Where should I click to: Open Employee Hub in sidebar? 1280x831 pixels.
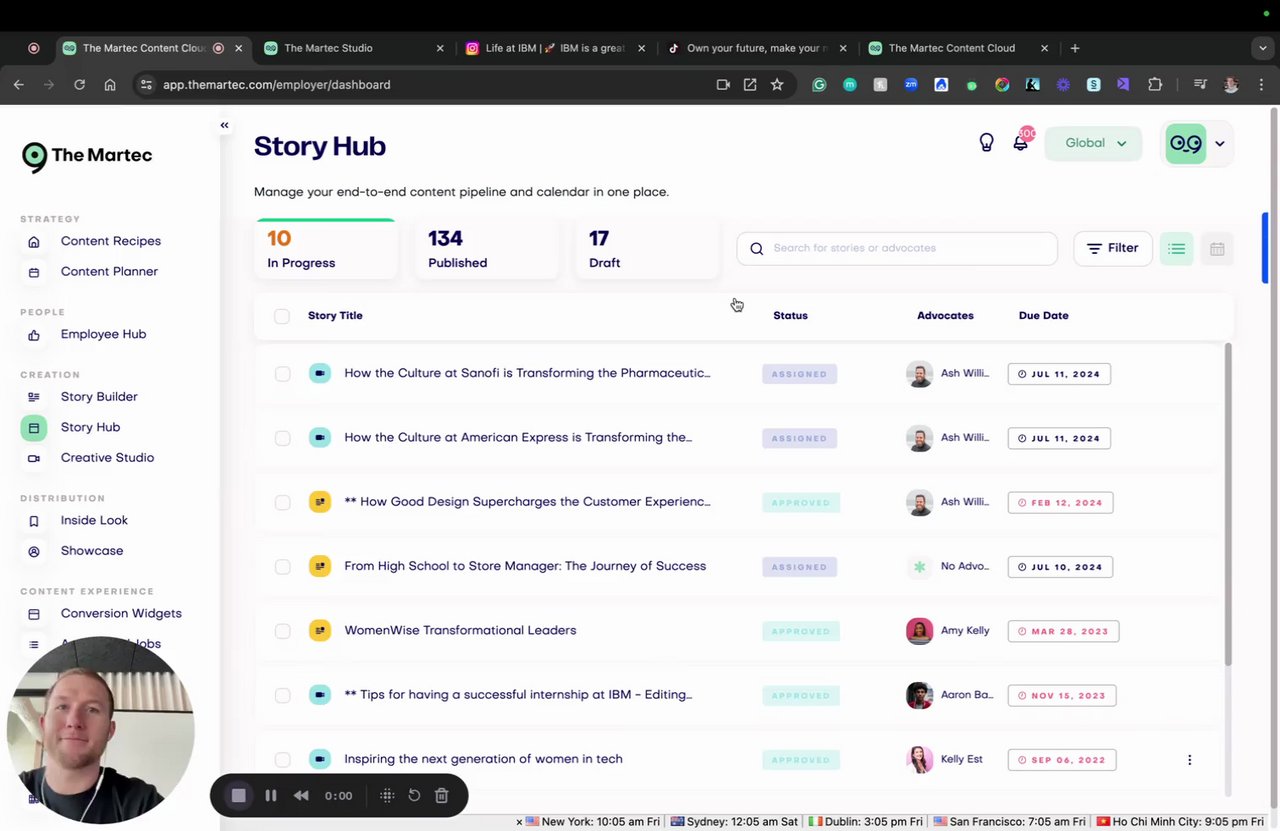pos(103,334)
